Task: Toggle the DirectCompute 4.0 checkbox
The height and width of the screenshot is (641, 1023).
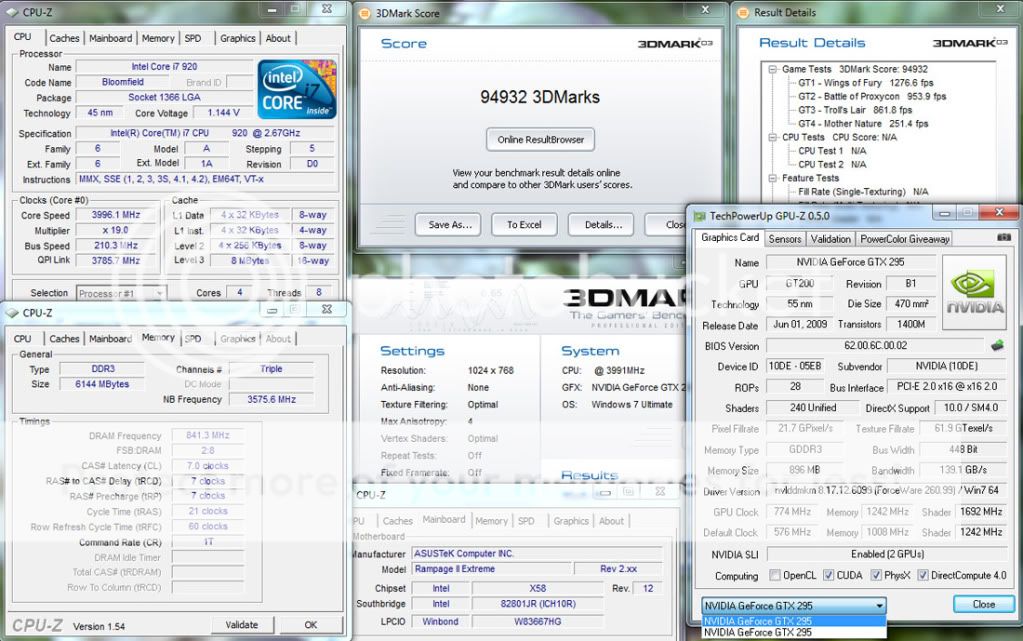Action: (x=923, y=575)
